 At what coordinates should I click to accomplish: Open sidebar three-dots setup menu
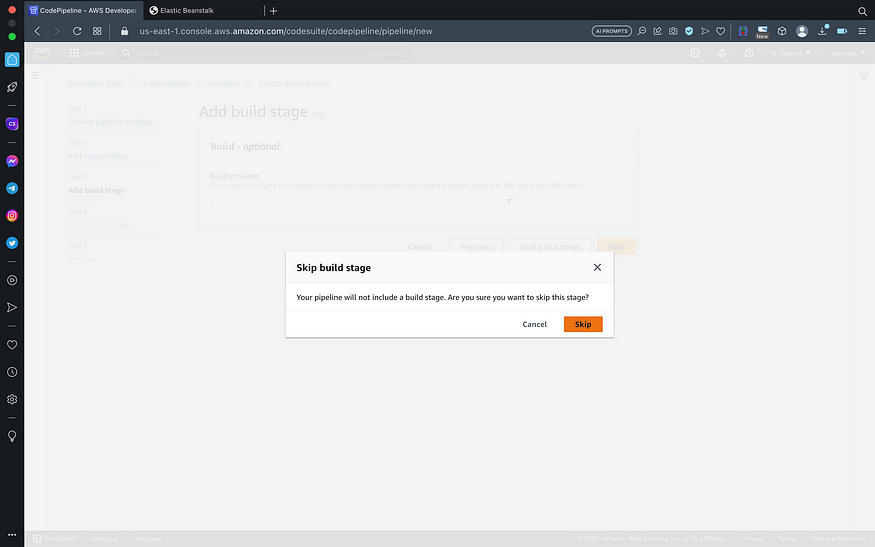pos(12,535)
